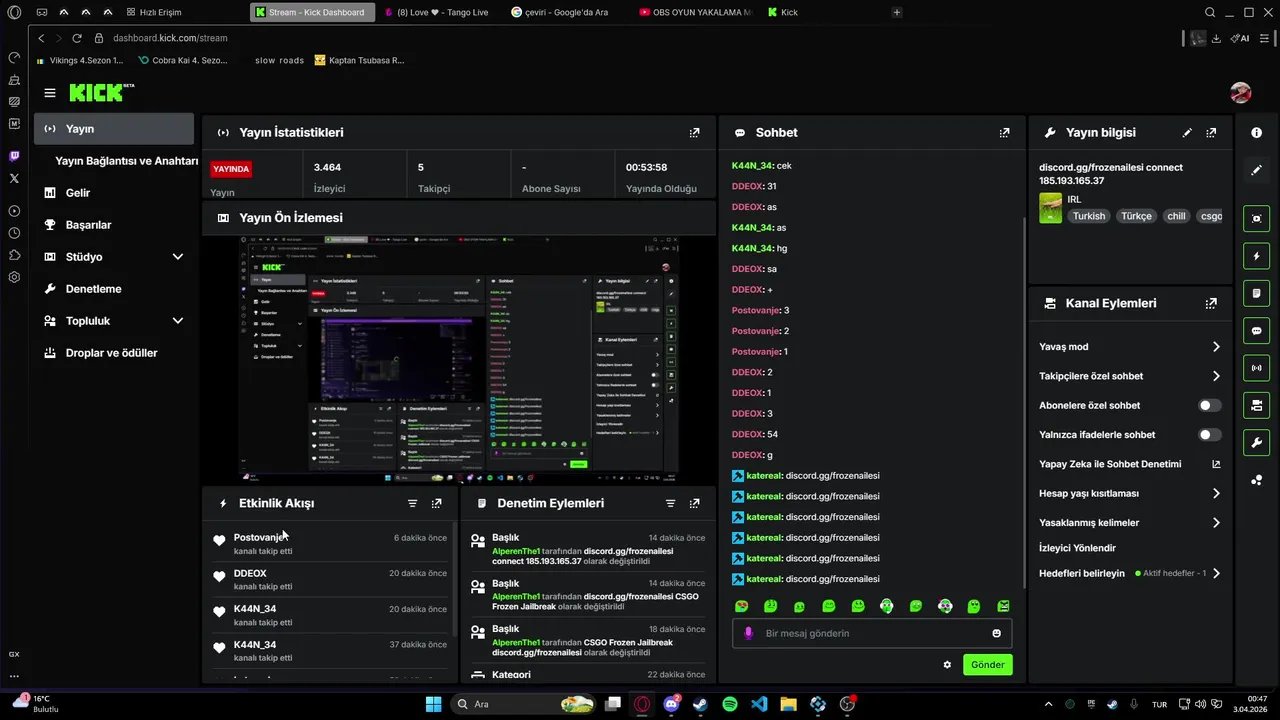This screenshot has width=1280, height=720.
Task: Toggle the broadcast statistics widget icon
Action: (x=1256, y=368)
